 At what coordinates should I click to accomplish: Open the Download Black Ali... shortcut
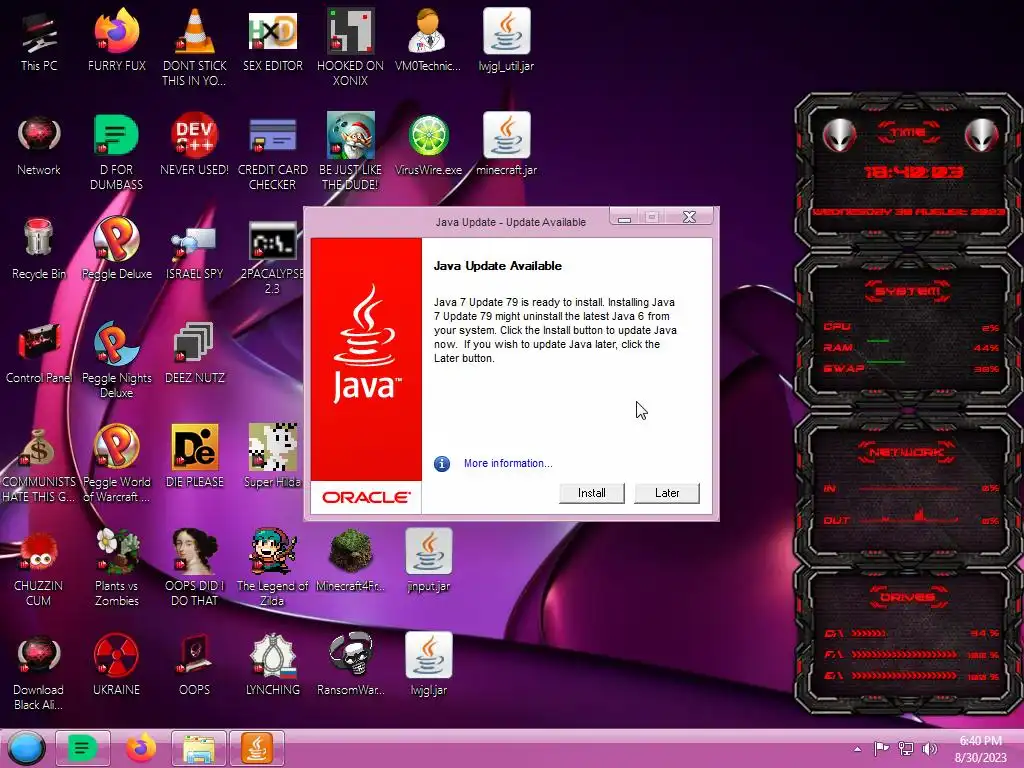(39, 671)
